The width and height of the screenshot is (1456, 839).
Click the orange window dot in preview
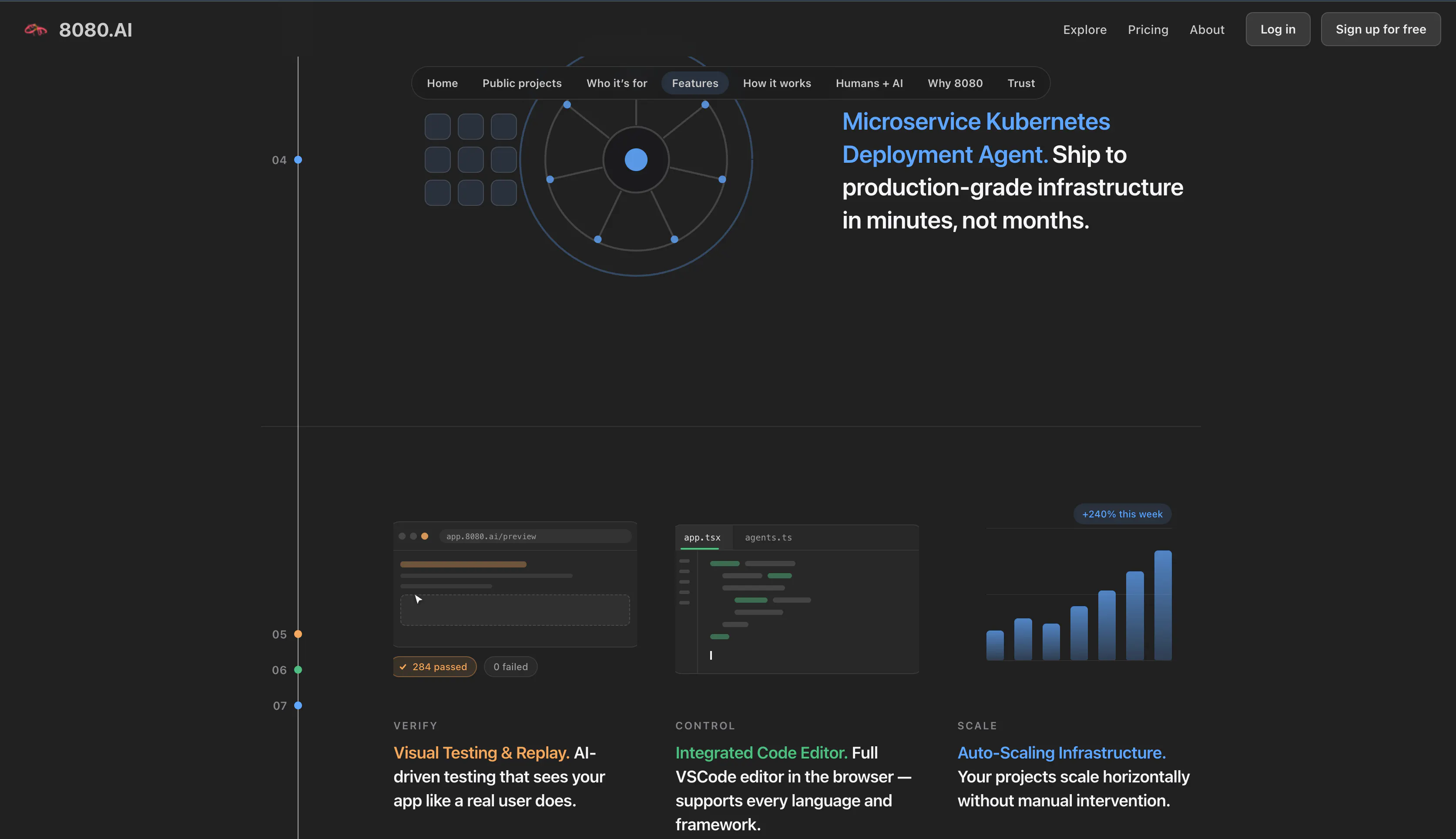[425, 537]
